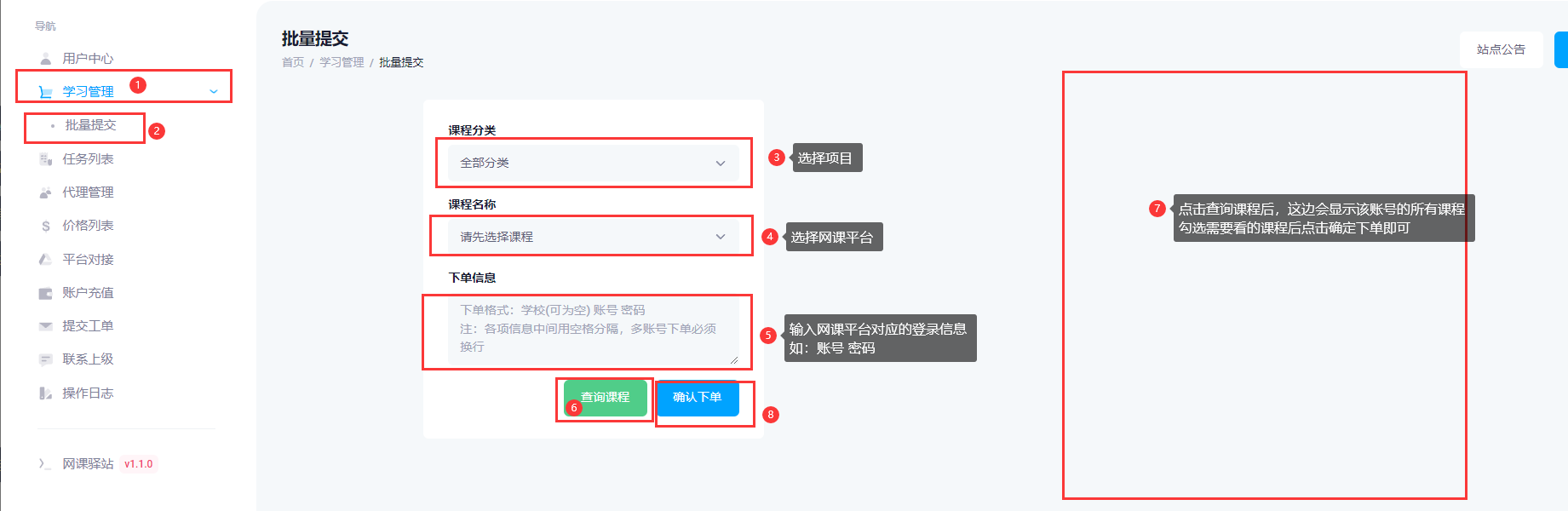1568x511 pixels.
Task: Click the 价格列表 dollar icon
Action: [46, 226]
